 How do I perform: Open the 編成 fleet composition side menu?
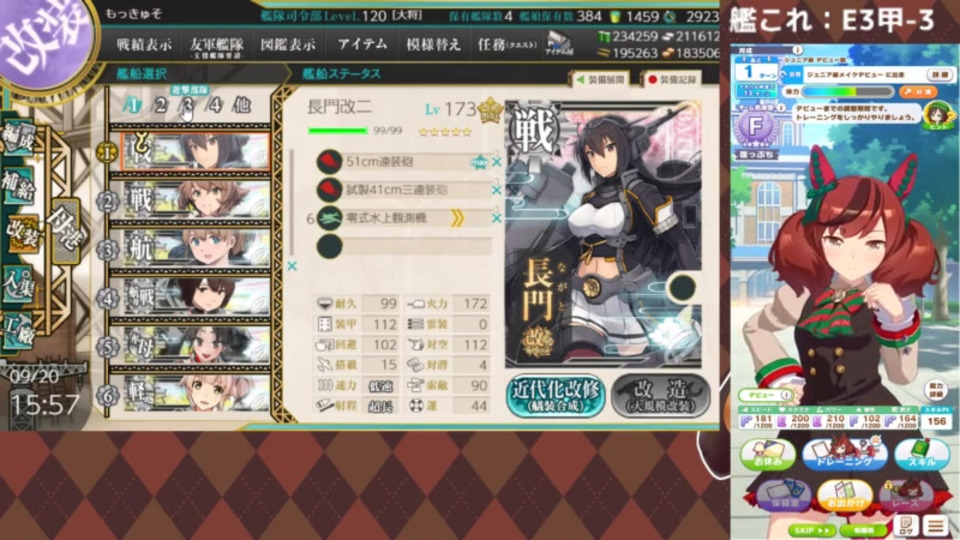pos(18,138)
